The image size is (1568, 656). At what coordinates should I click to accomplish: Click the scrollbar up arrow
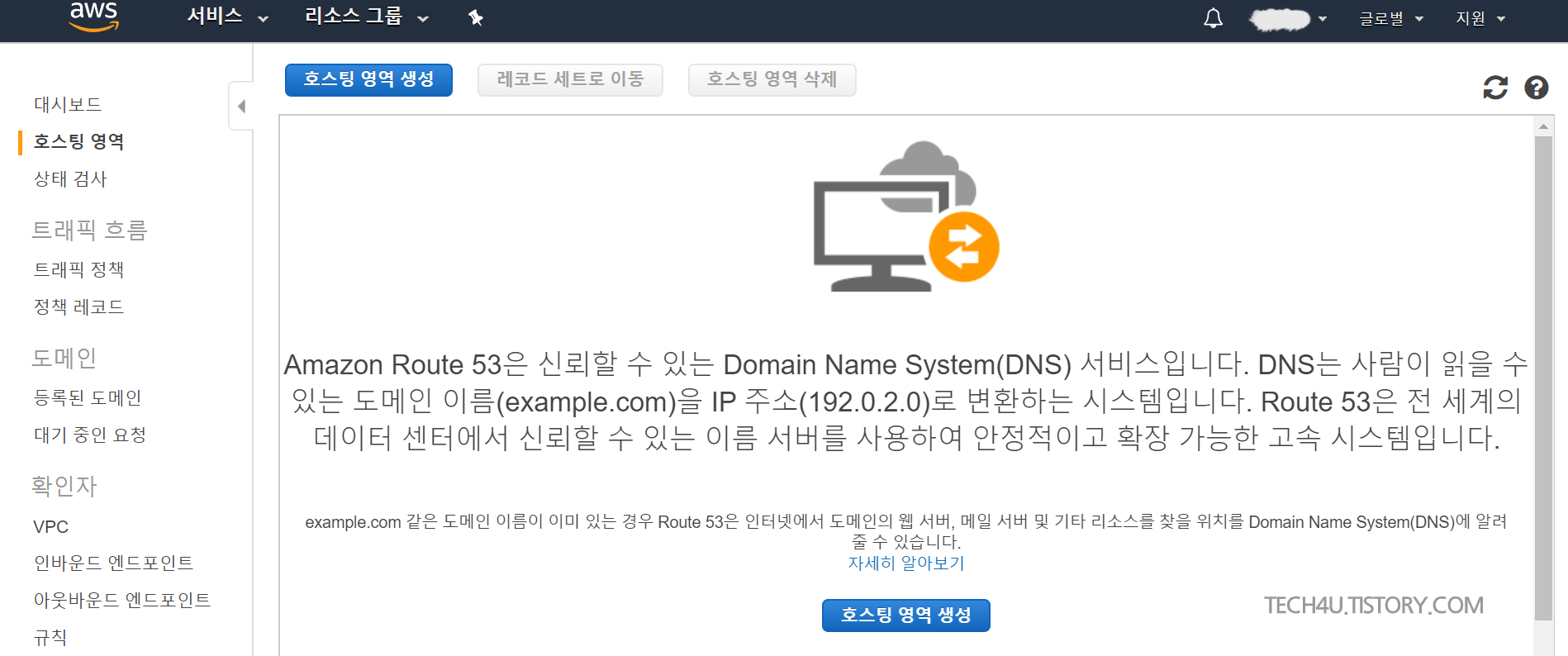(1542, 126)
